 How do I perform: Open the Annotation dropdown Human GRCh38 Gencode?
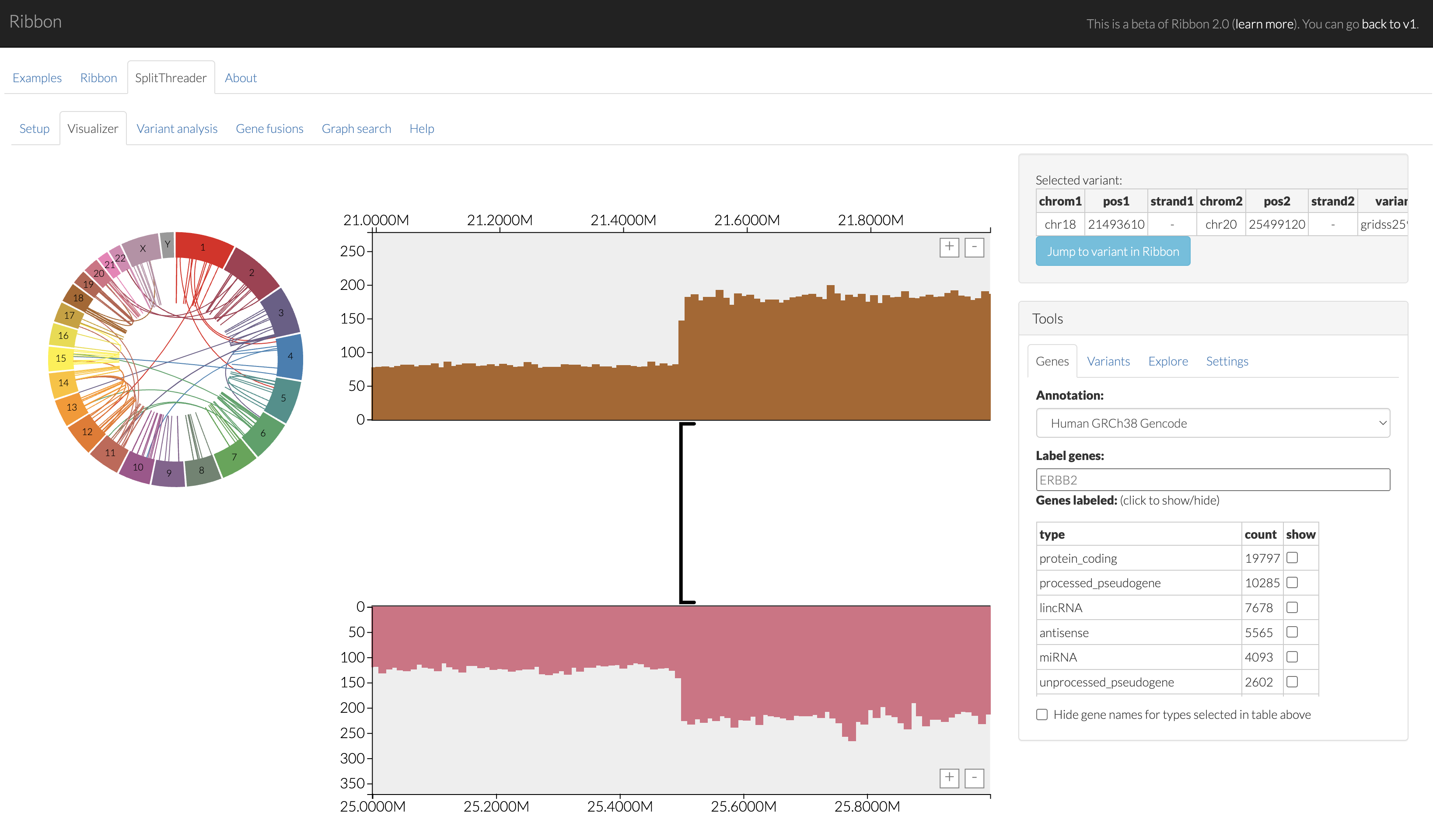(1213, 423)
